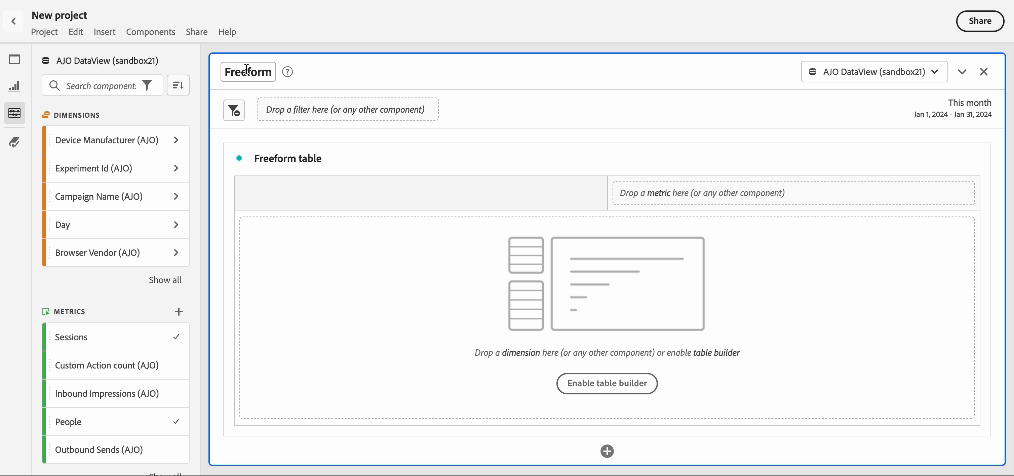Viewport: 1014px width, 476px height.
Task: Click the help icon next to Freeform
Action: point(288,72)
